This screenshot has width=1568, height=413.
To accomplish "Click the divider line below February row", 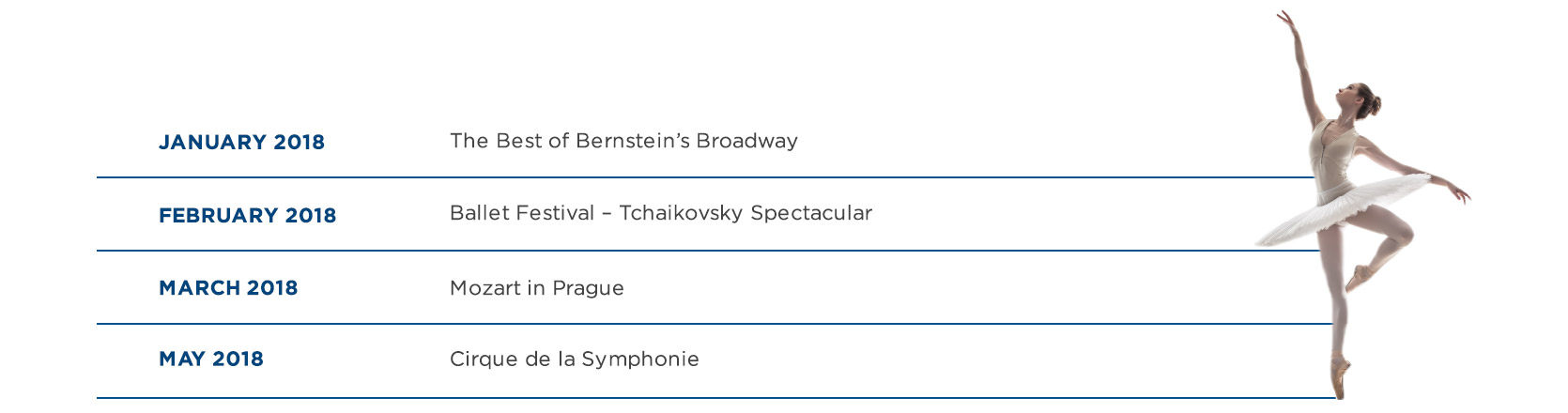I will (x=709, y=251).
